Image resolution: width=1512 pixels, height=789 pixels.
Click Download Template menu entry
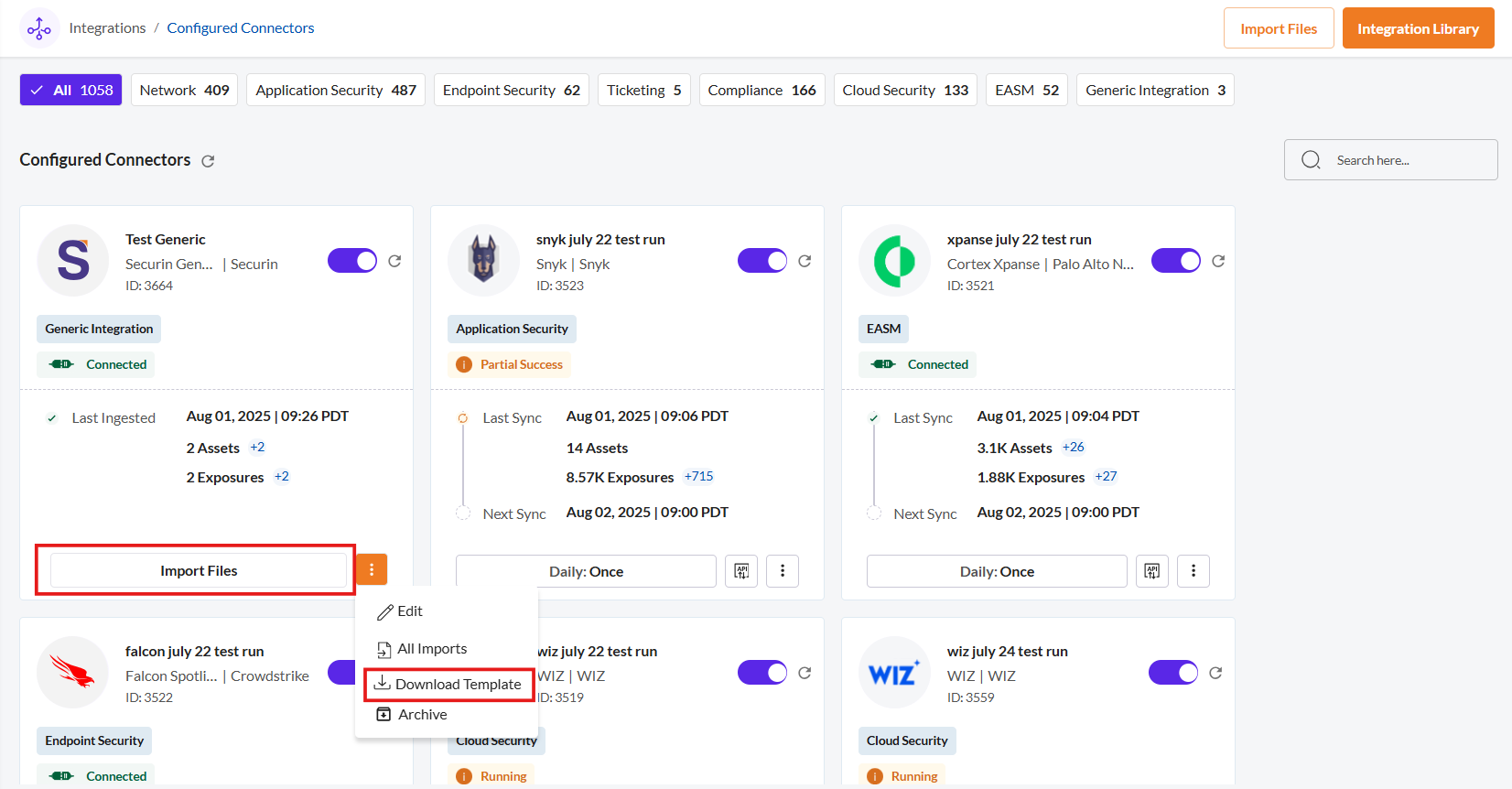(448, 685)
